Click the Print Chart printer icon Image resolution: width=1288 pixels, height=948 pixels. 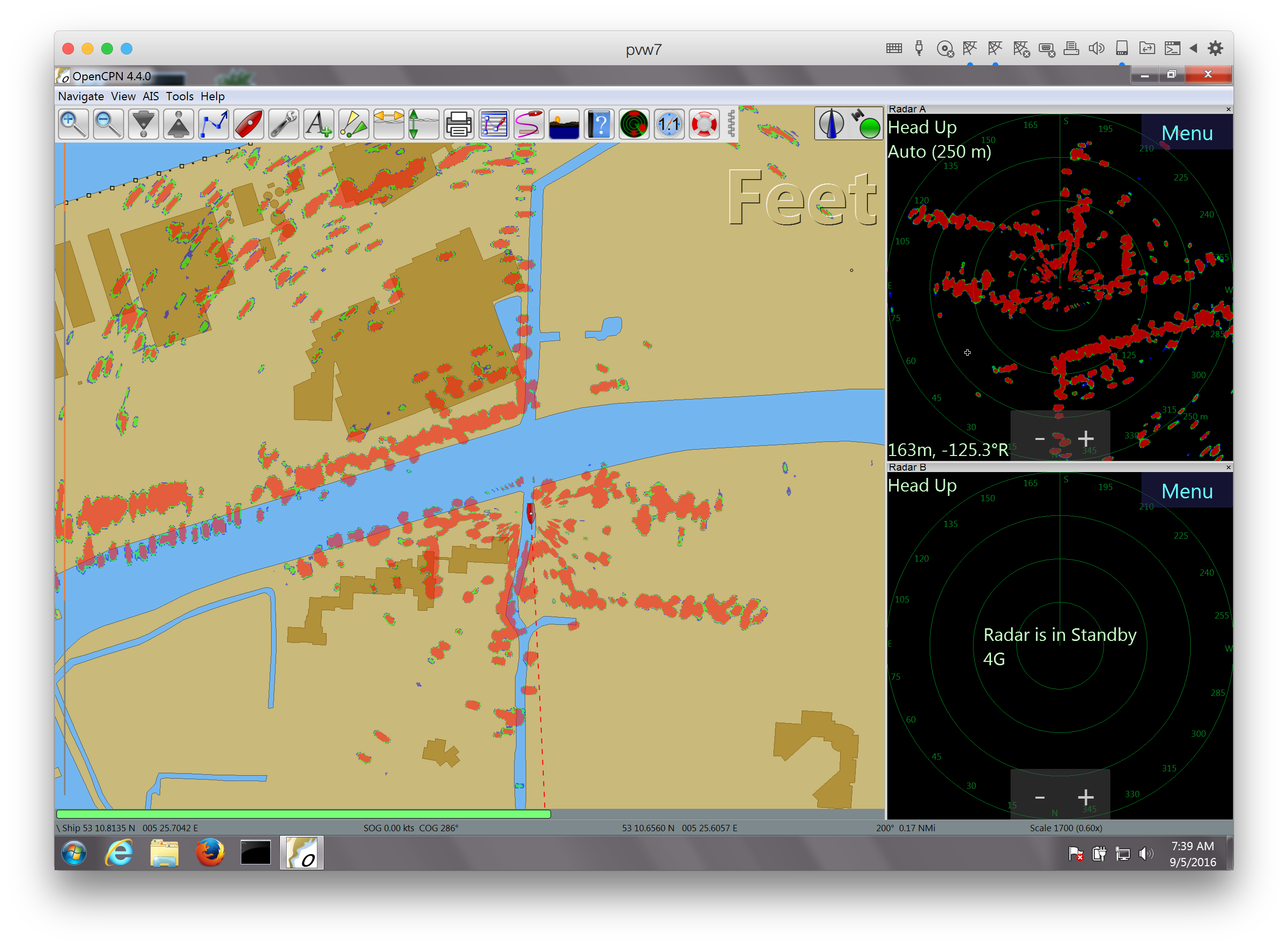459,124
